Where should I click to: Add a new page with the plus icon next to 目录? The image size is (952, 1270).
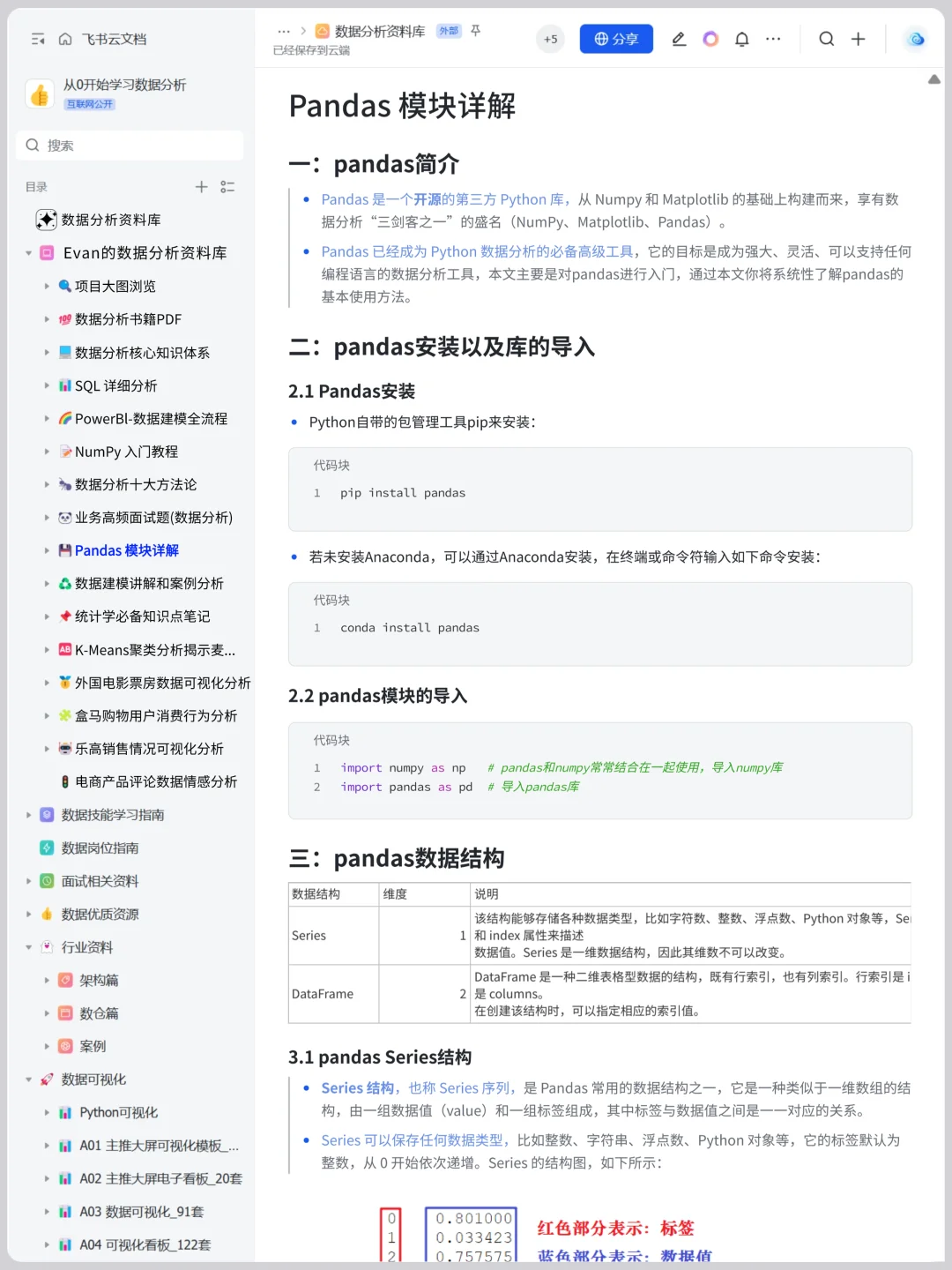202,187
